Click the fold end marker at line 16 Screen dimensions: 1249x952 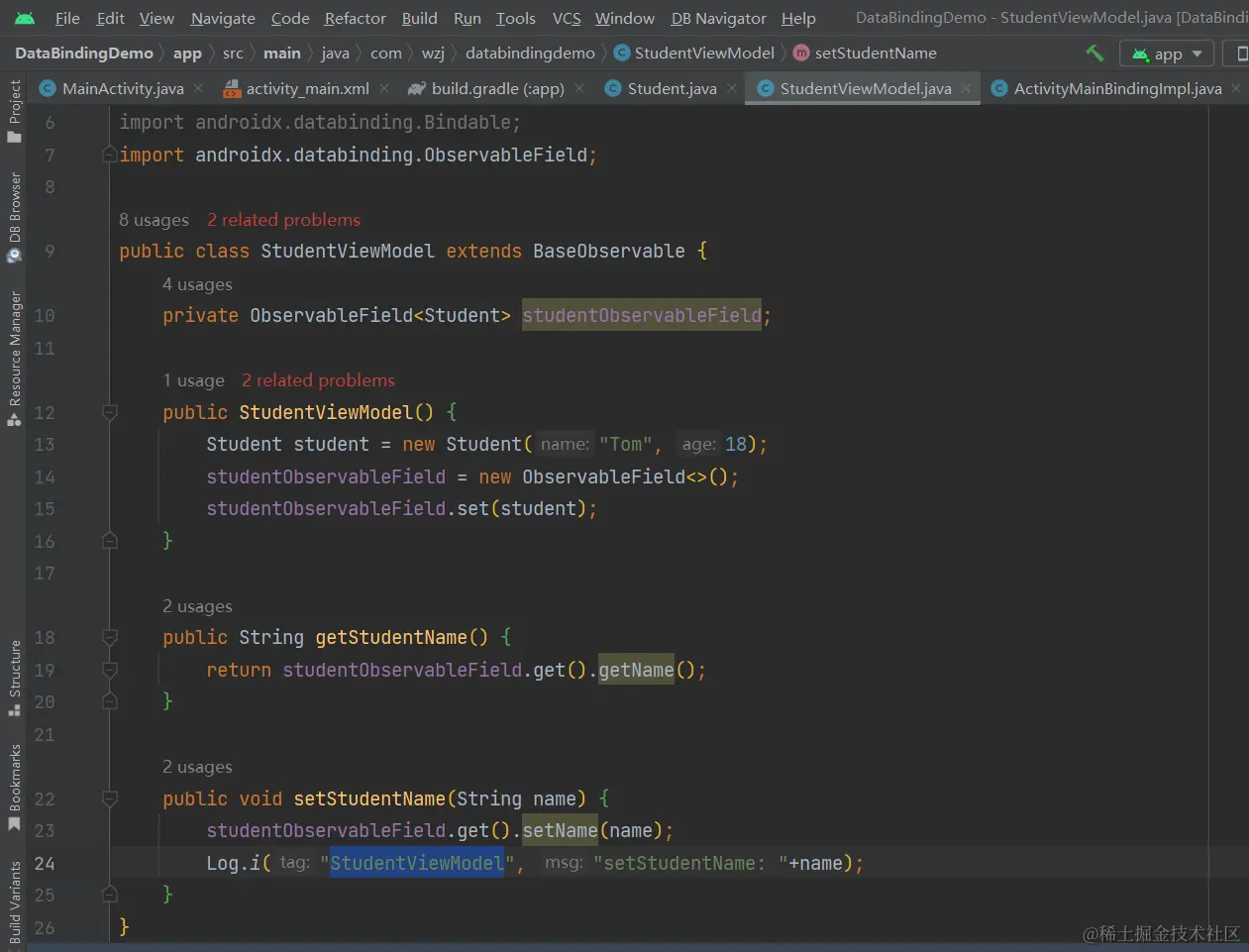pyautogui.click(x=110, y=541)
